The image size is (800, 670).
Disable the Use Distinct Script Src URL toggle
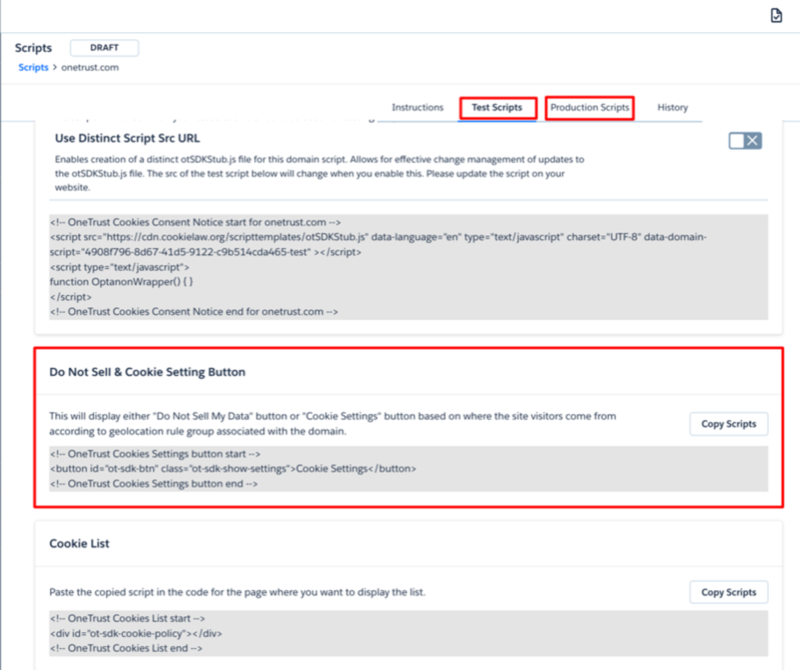pos(744,141)
